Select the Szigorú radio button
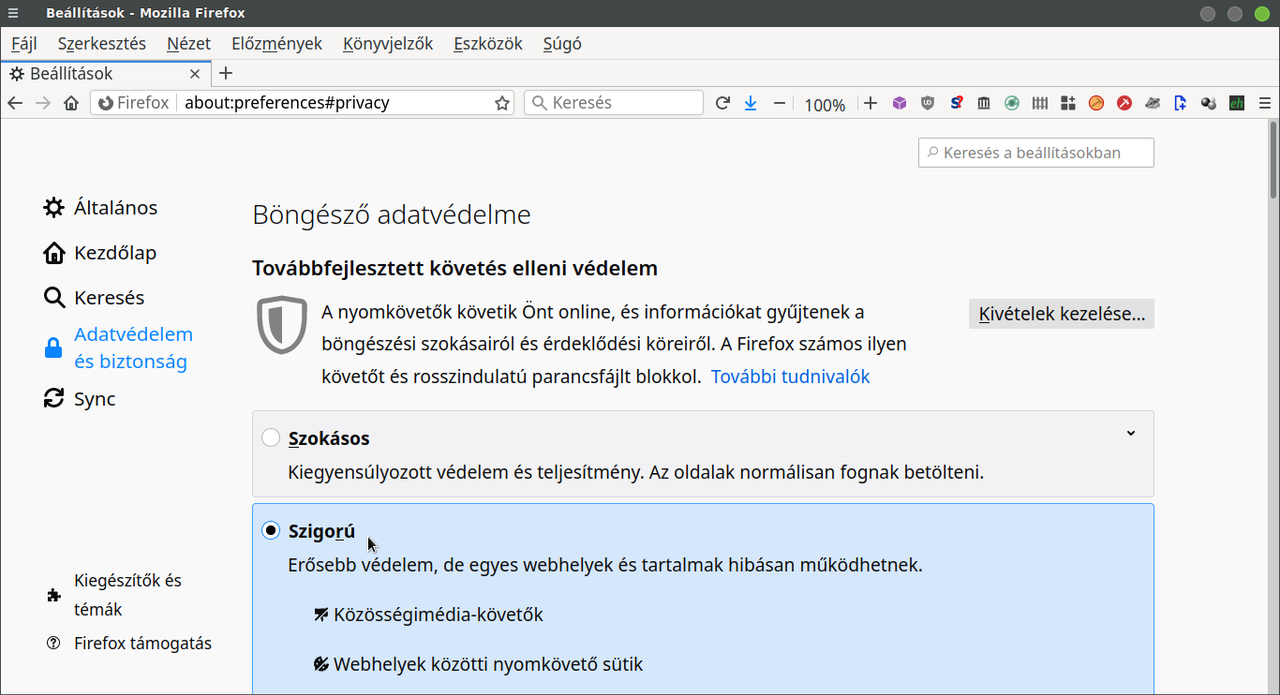The image size is (1280, 695). 270,531
